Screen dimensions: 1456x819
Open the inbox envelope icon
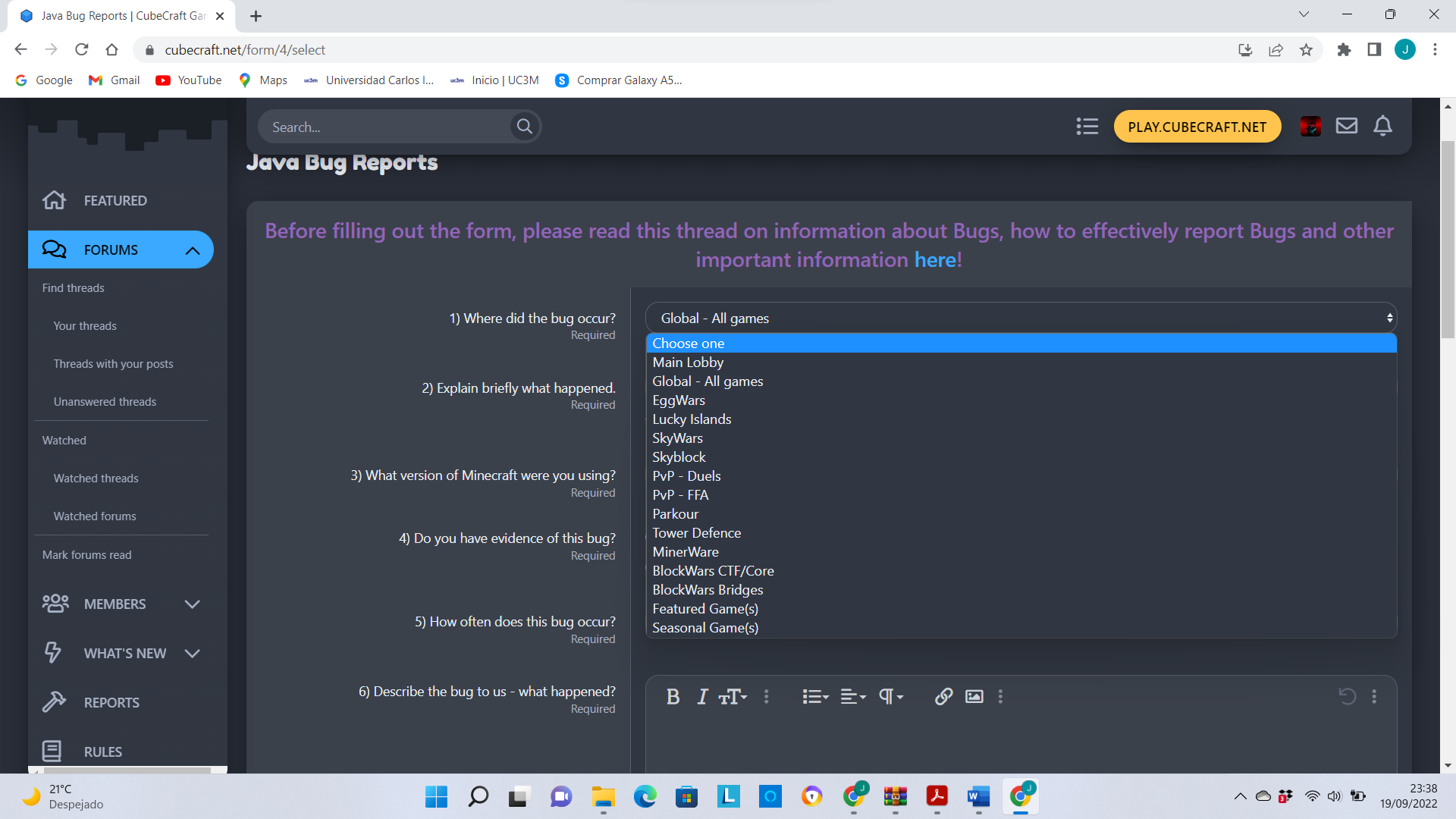pyautogui.click(x=1346, y=126)
